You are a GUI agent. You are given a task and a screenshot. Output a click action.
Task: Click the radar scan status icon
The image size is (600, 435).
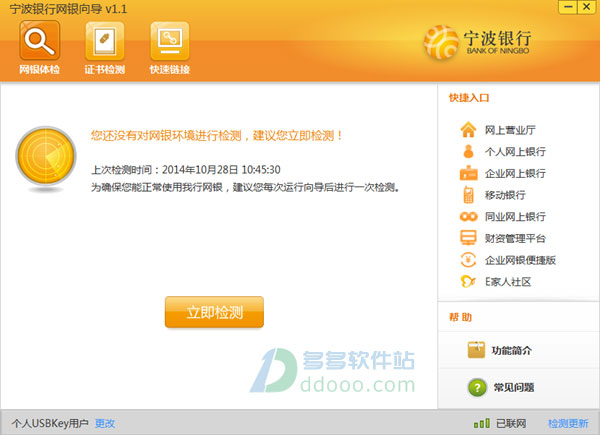(46, 156)
